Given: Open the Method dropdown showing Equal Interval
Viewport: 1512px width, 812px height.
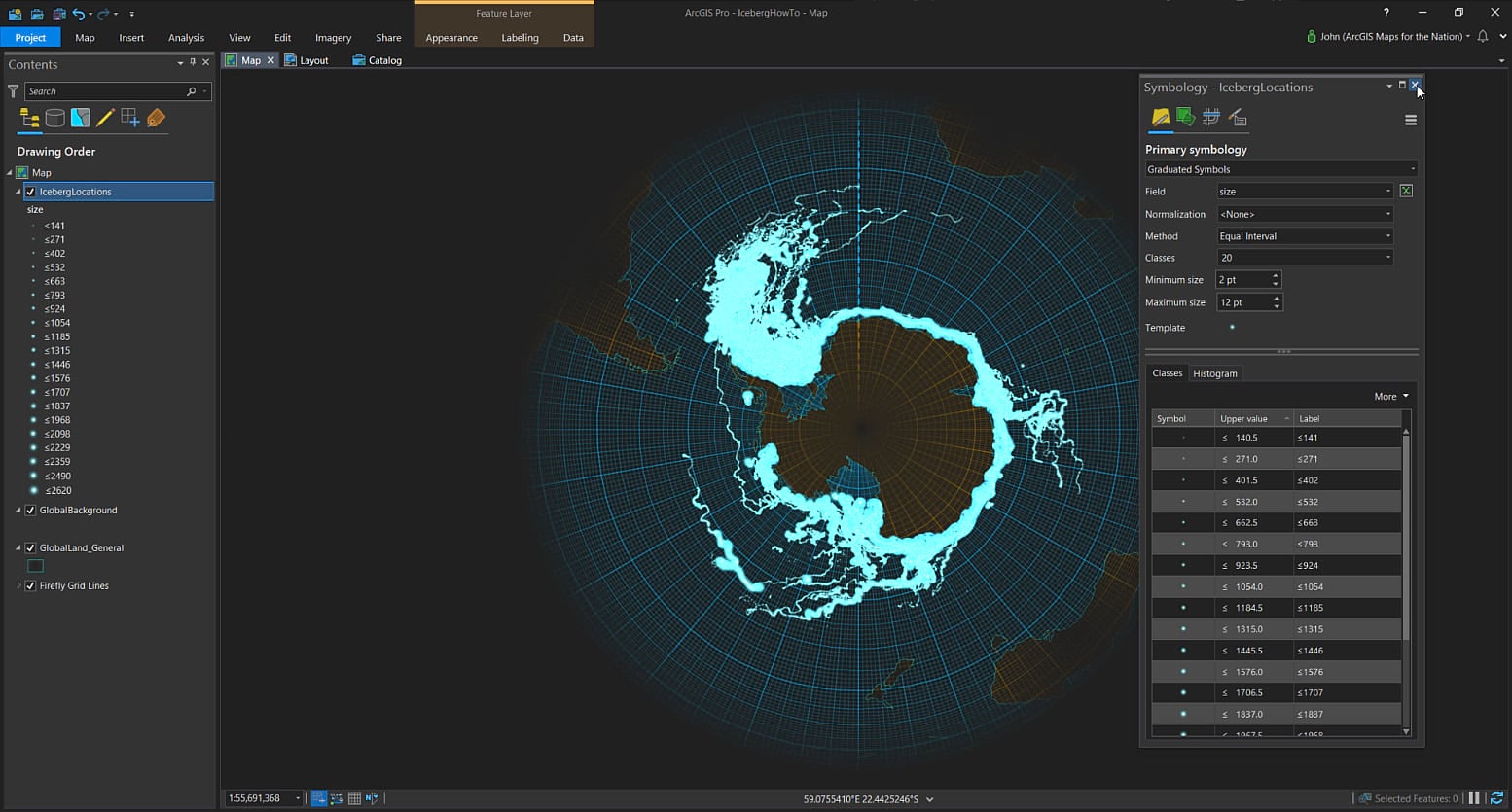Looking at the screenshot, I should (1304, 236).
